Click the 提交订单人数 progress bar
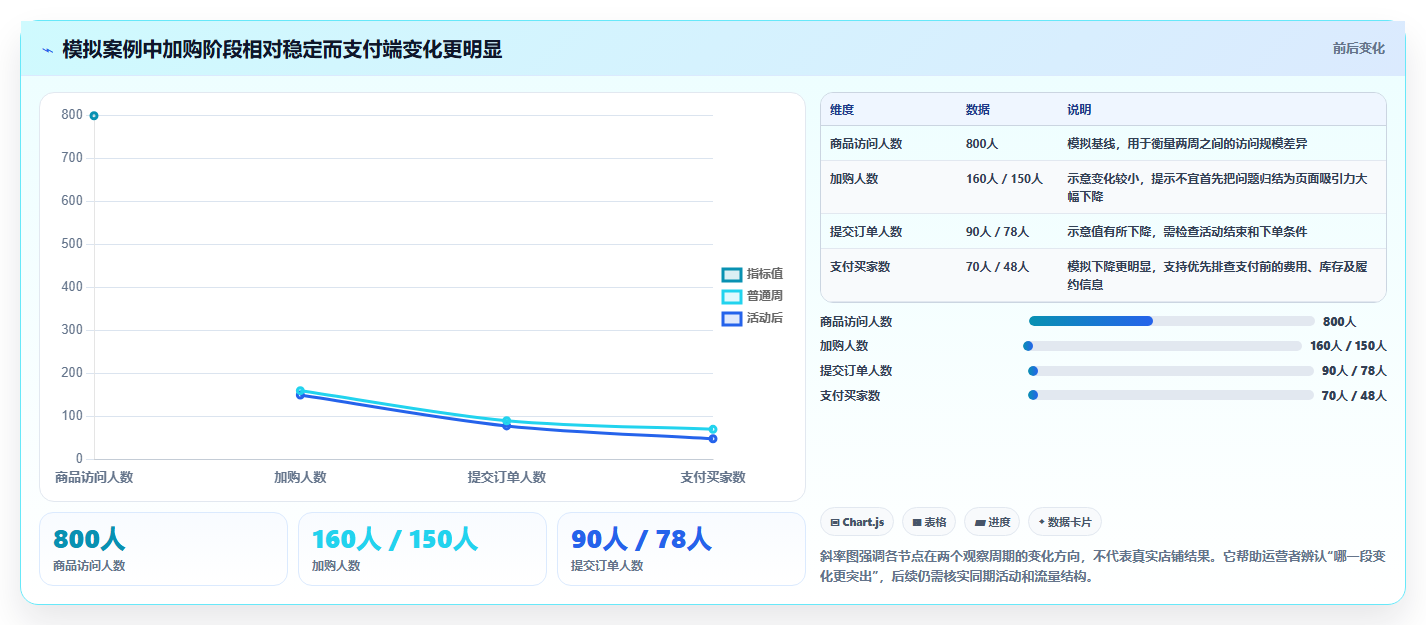Viewport: 1426px width, 625px height. click(x=1171, y=371)
